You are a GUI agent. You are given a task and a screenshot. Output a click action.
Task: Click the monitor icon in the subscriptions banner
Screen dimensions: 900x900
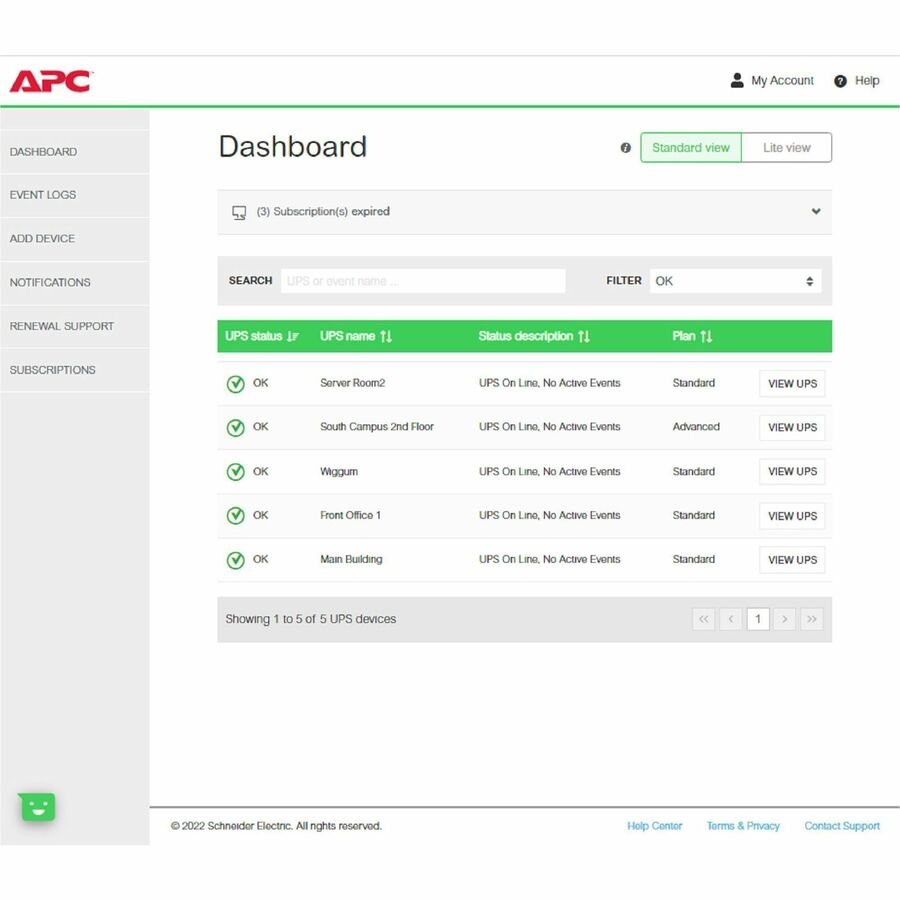(238, 212)
